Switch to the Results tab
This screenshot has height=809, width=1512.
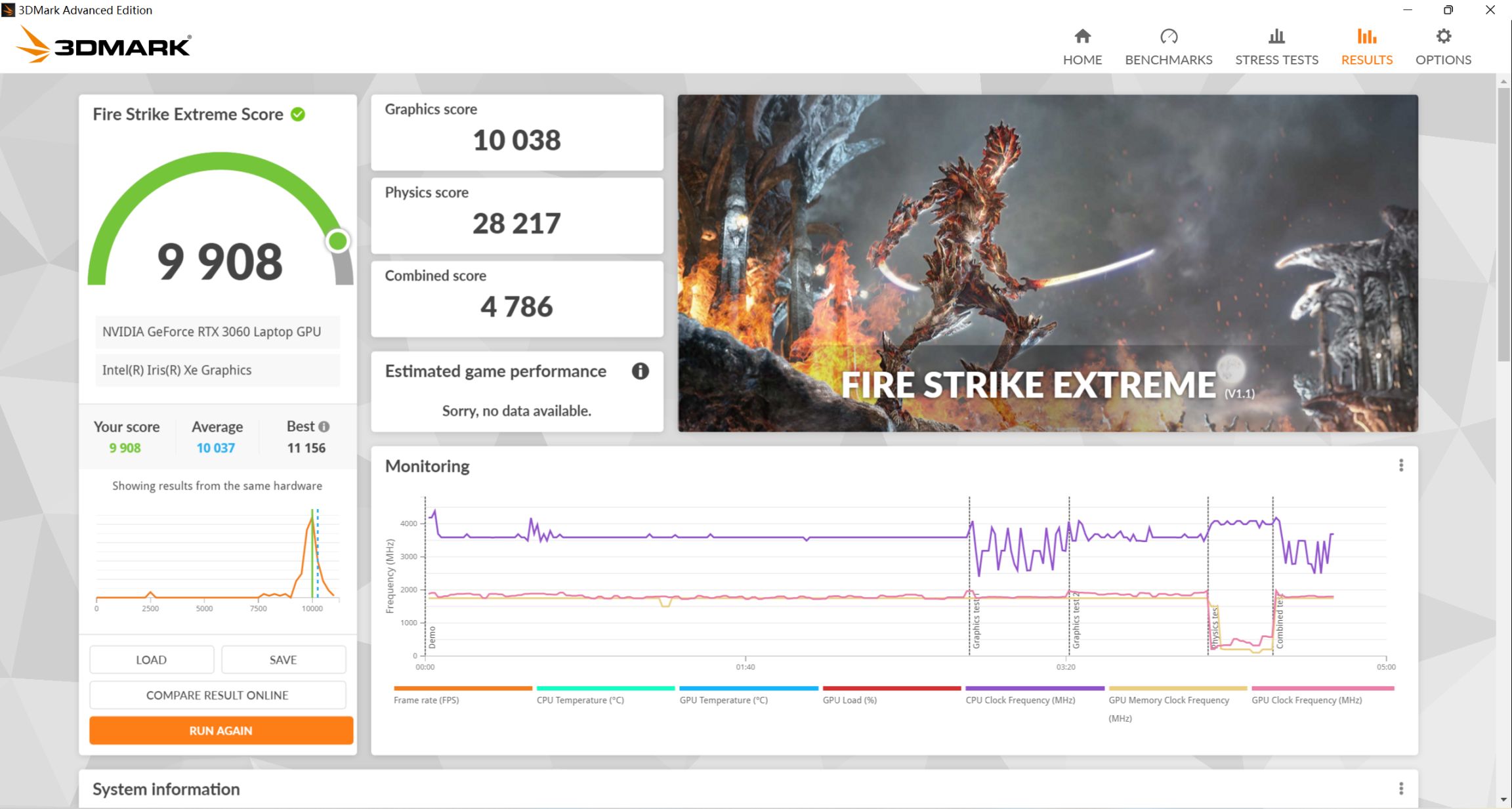pos(1366,47)
